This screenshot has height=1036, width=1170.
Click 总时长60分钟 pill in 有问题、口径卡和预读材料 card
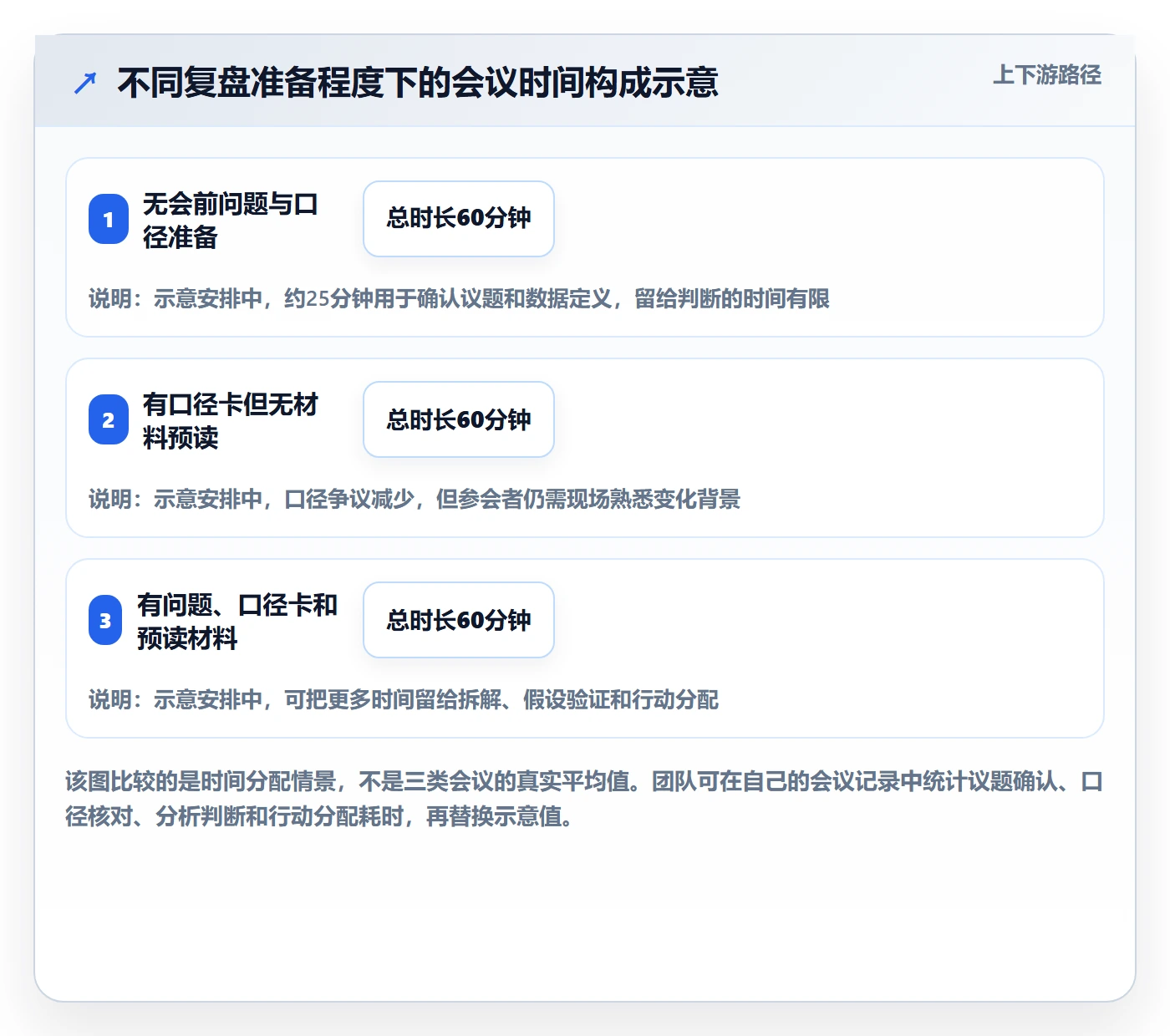[x=459, y=620]
